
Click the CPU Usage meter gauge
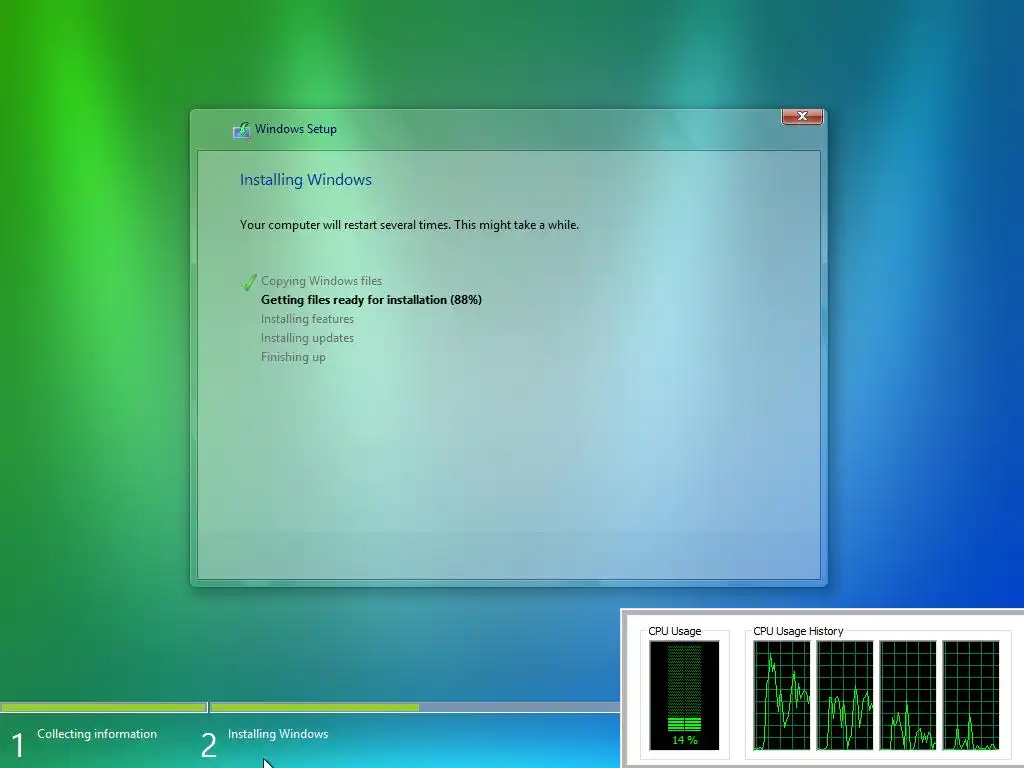(x=684, y=695)
